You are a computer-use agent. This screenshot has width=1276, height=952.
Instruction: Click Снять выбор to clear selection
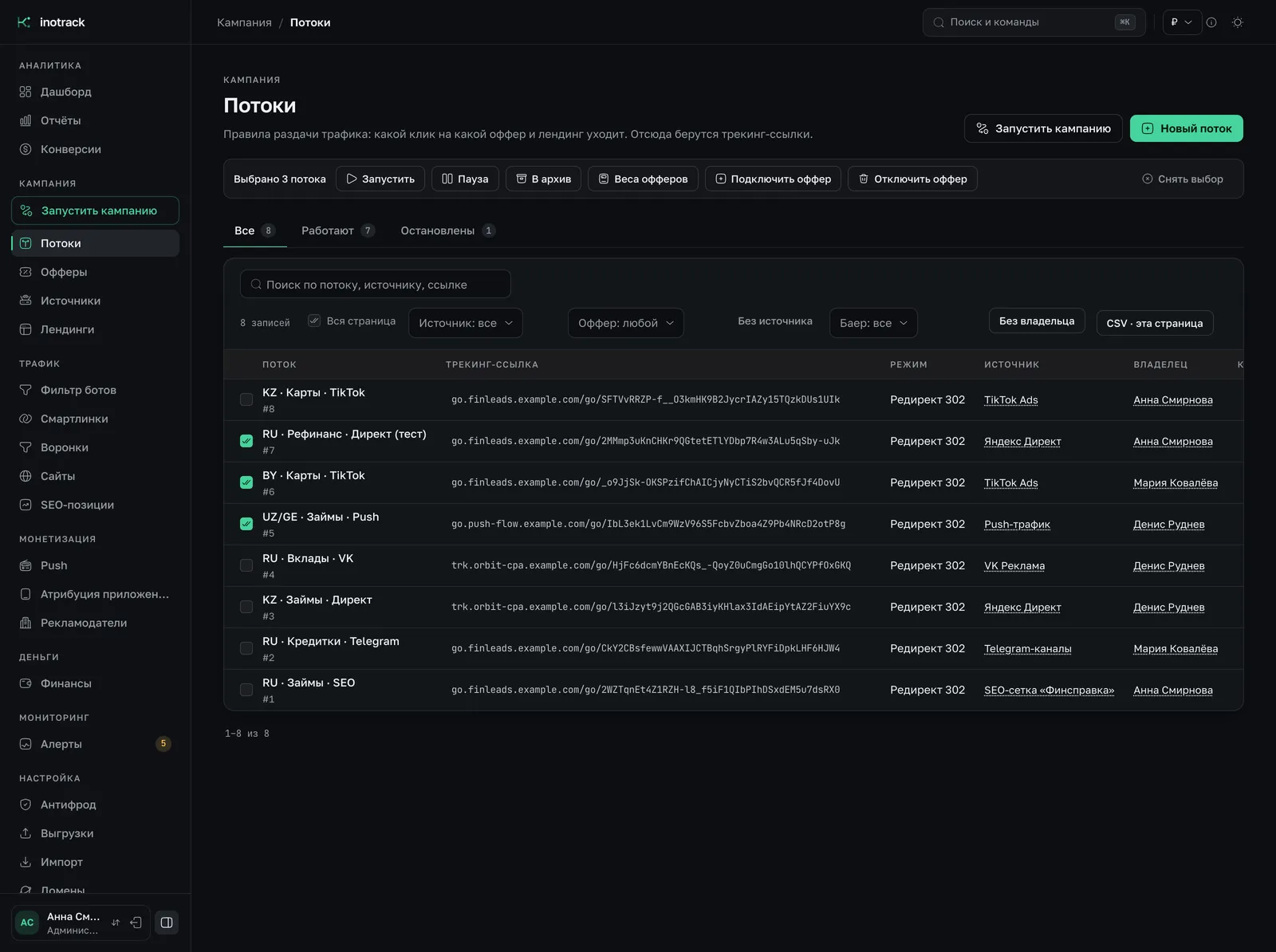1183,179
